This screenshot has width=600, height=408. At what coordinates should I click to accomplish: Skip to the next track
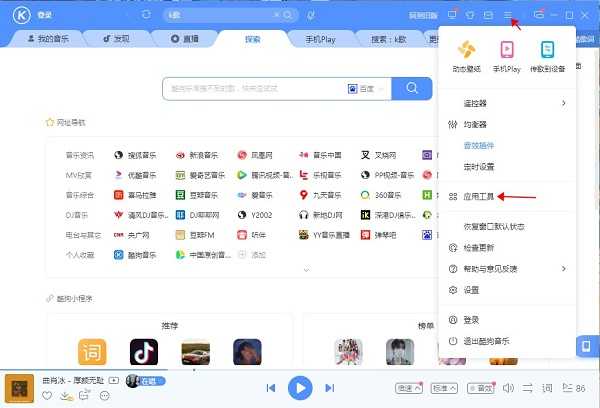coord(329,388)
